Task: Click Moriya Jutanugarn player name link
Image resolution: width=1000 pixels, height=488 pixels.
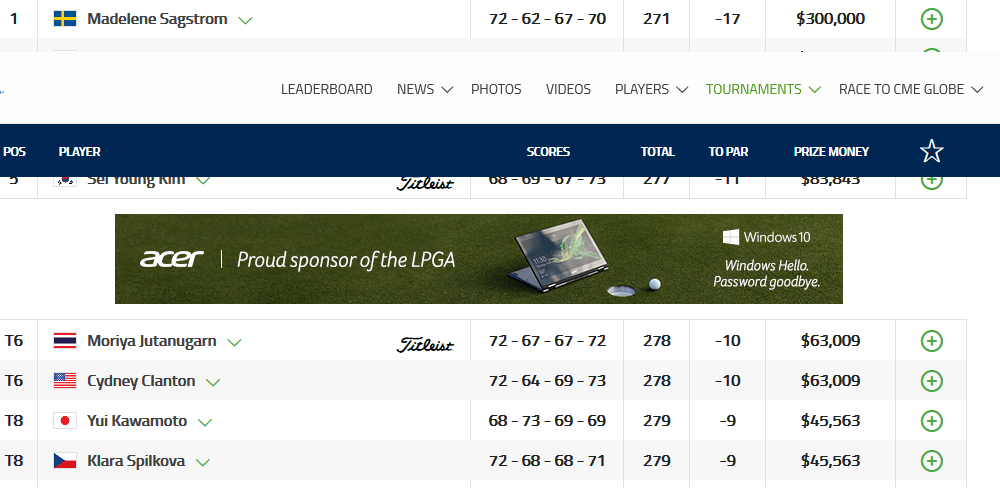Action: (152, 341)
